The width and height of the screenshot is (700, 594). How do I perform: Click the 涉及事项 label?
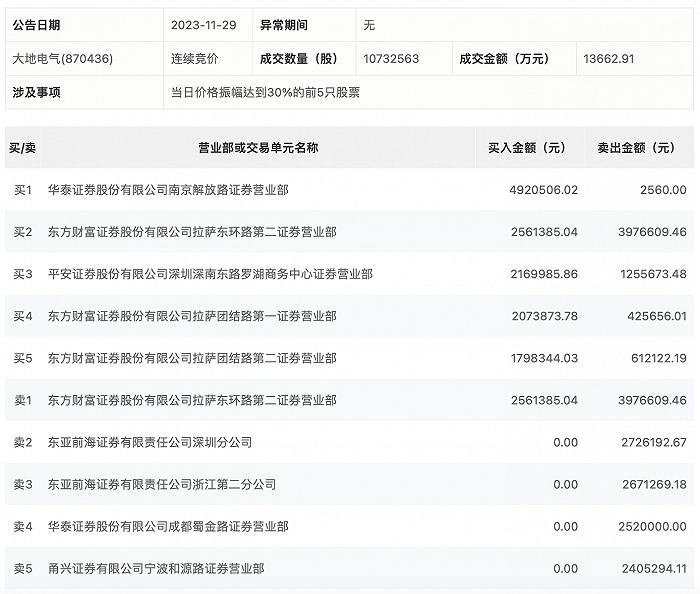(x=37, y=92)
